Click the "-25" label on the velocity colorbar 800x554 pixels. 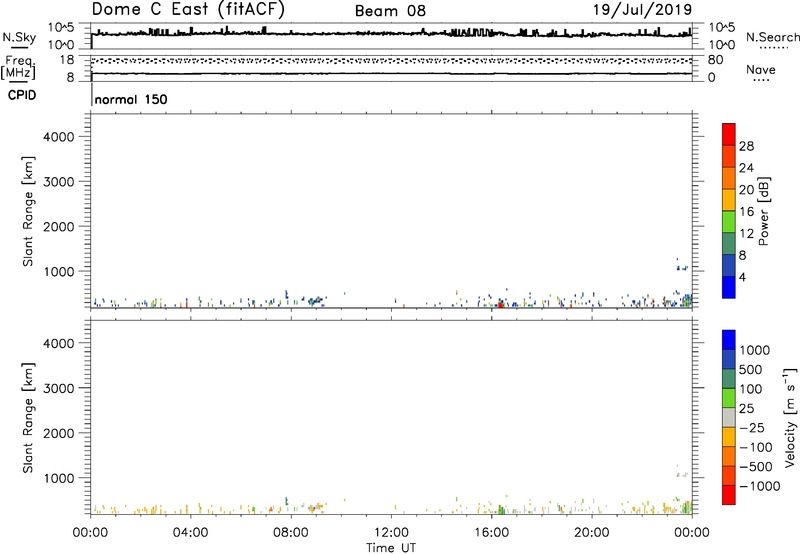pos(752,427)
